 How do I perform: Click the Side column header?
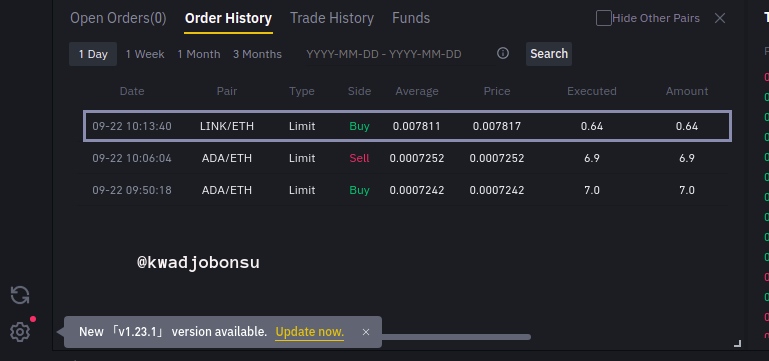pyautogui.click(x=359, y=91)
